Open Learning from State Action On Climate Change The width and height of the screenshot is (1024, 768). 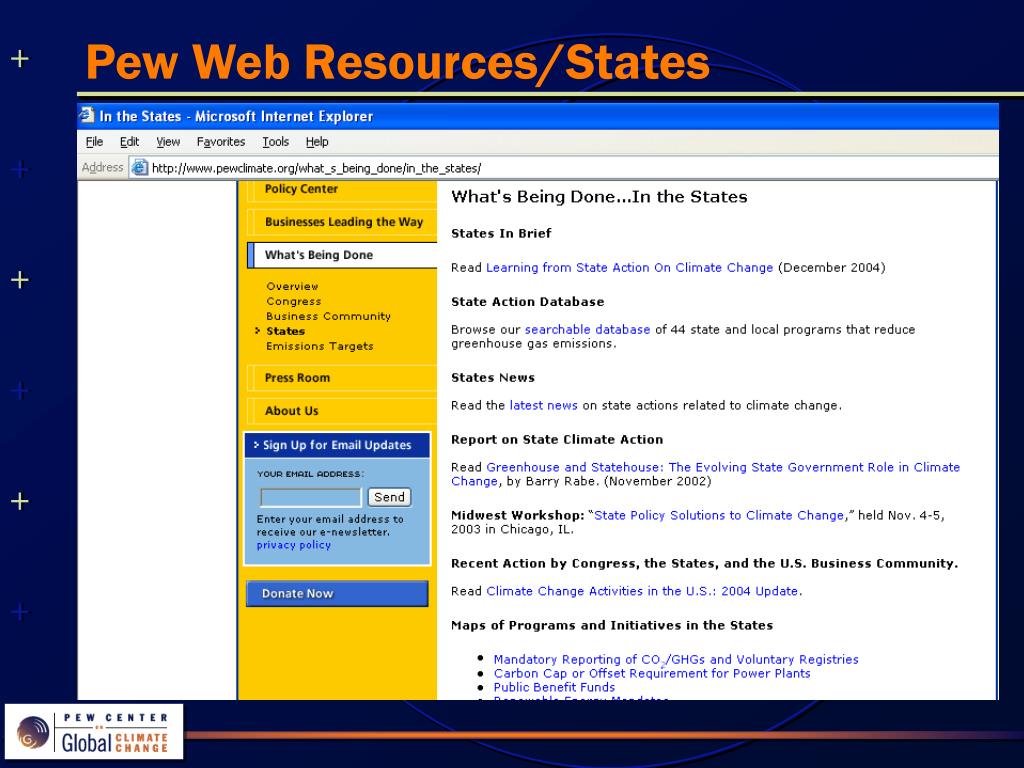[x=629, y=268]
